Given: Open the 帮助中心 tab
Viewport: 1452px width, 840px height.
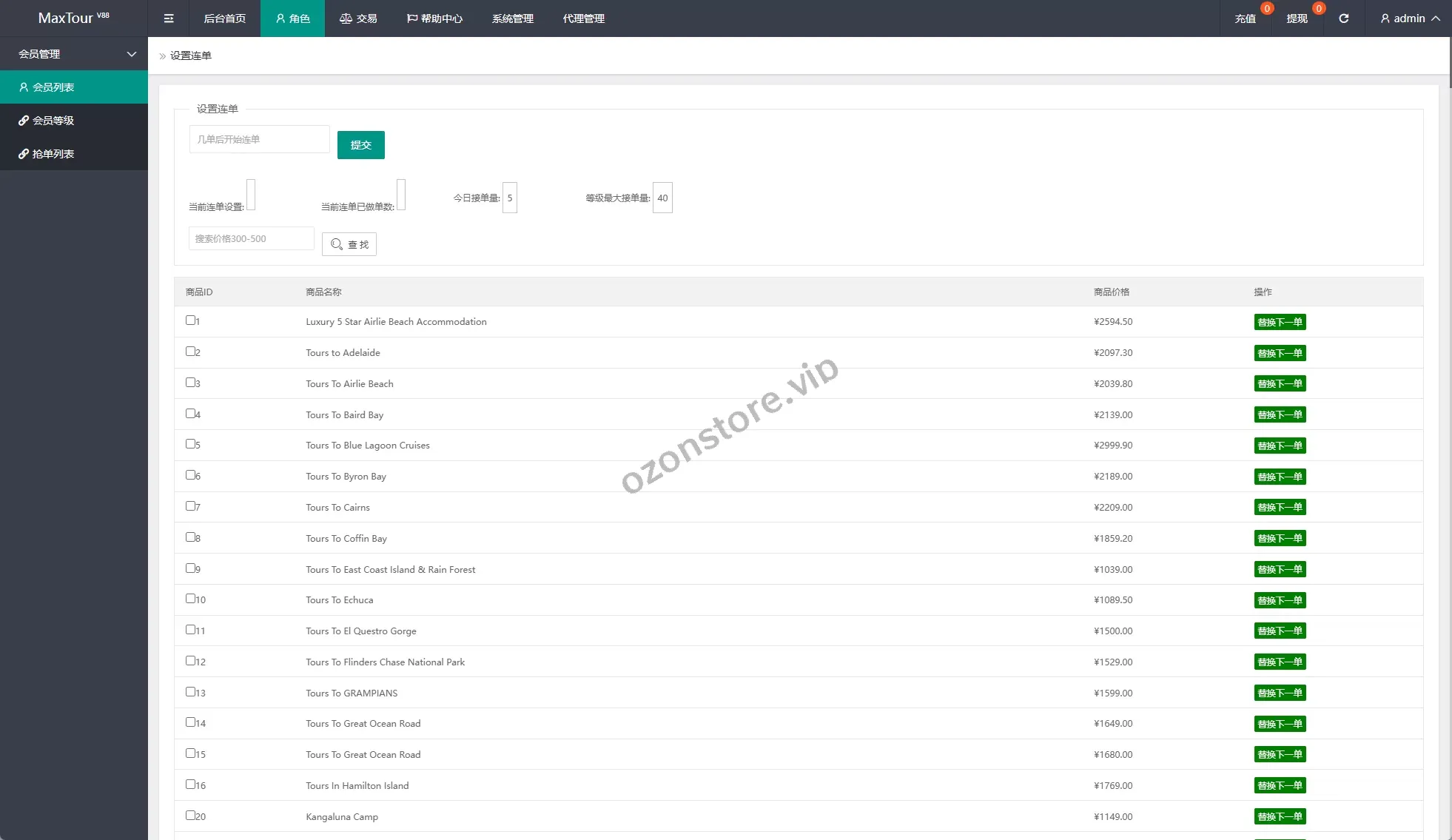Looking at the screenshot, I should 434,19.
